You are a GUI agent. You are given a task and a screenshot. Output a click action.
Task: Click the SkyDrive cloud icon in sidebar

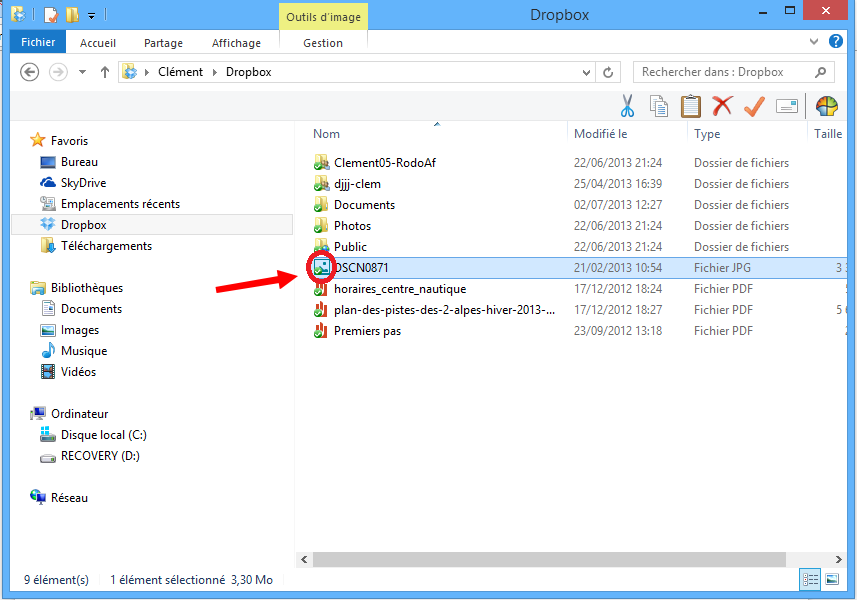(48, 183)
